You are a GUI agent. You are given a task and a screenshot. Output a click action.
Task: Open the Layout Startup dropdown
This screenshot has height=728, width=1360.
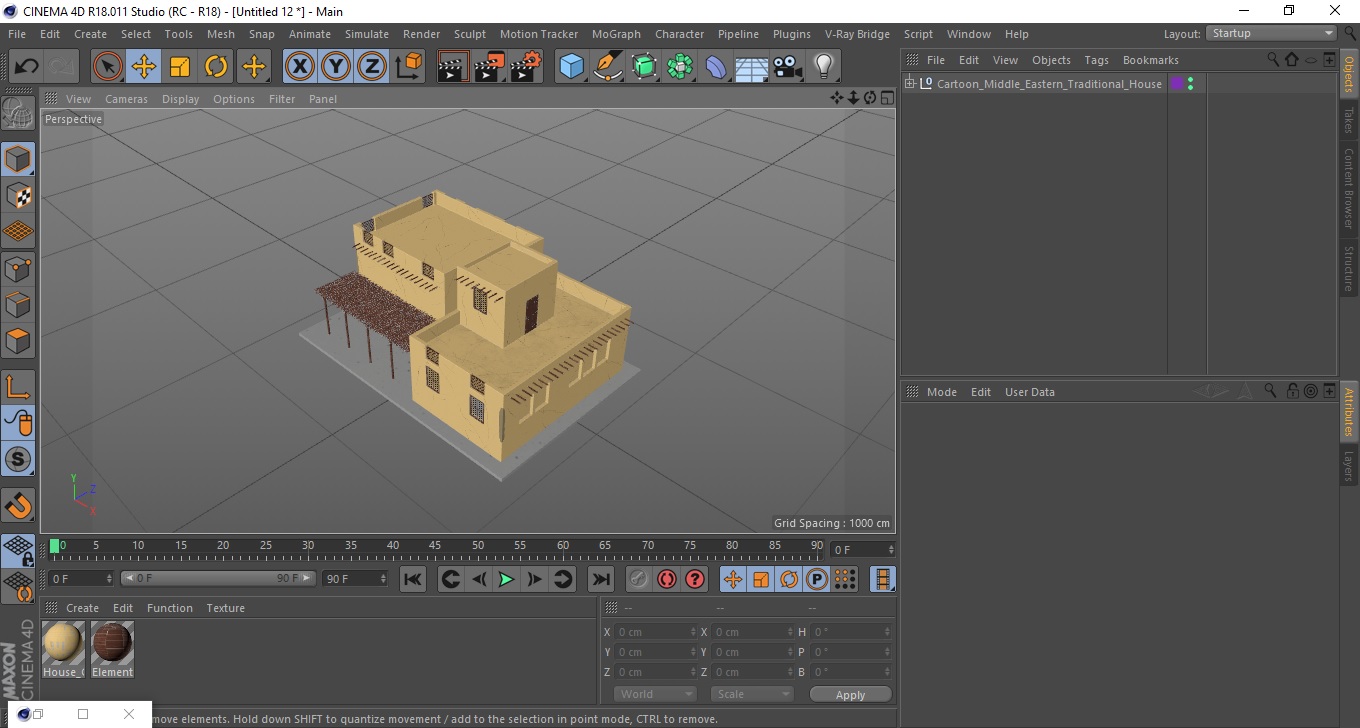click(1272, 33)
